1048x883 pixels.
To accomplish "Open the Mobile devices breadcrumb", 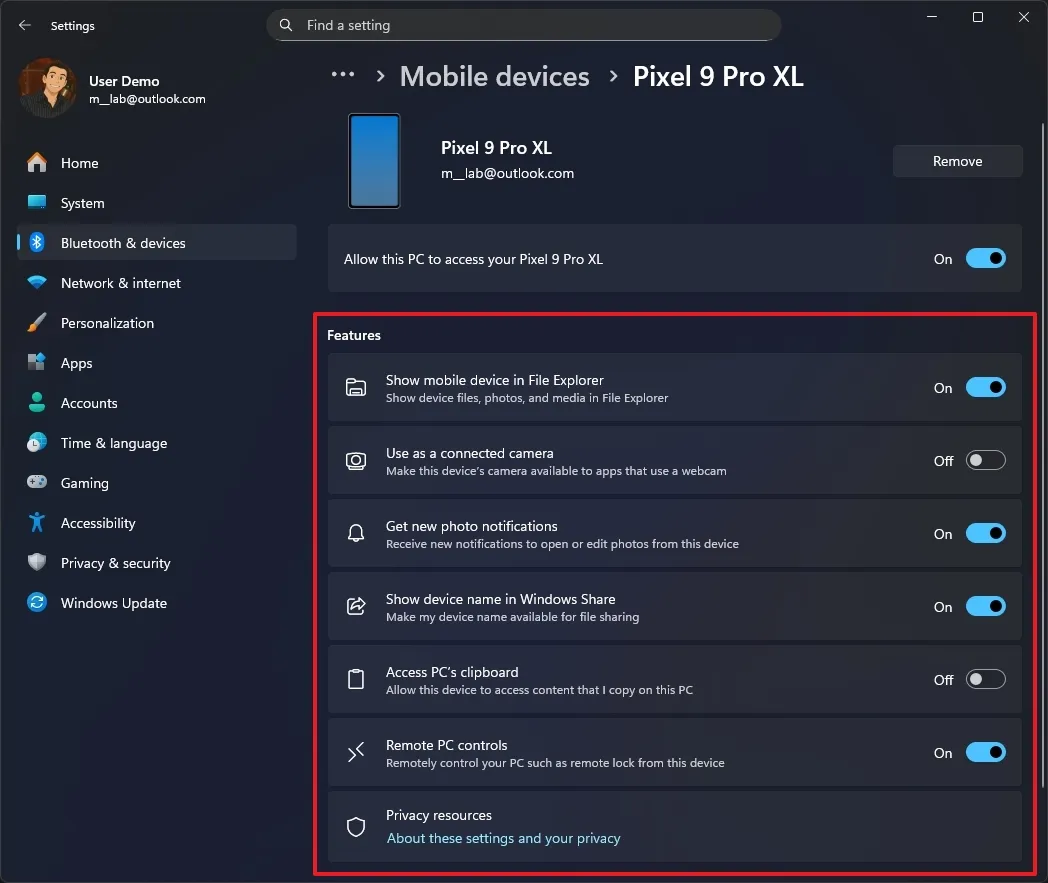I will coord(494,77).
